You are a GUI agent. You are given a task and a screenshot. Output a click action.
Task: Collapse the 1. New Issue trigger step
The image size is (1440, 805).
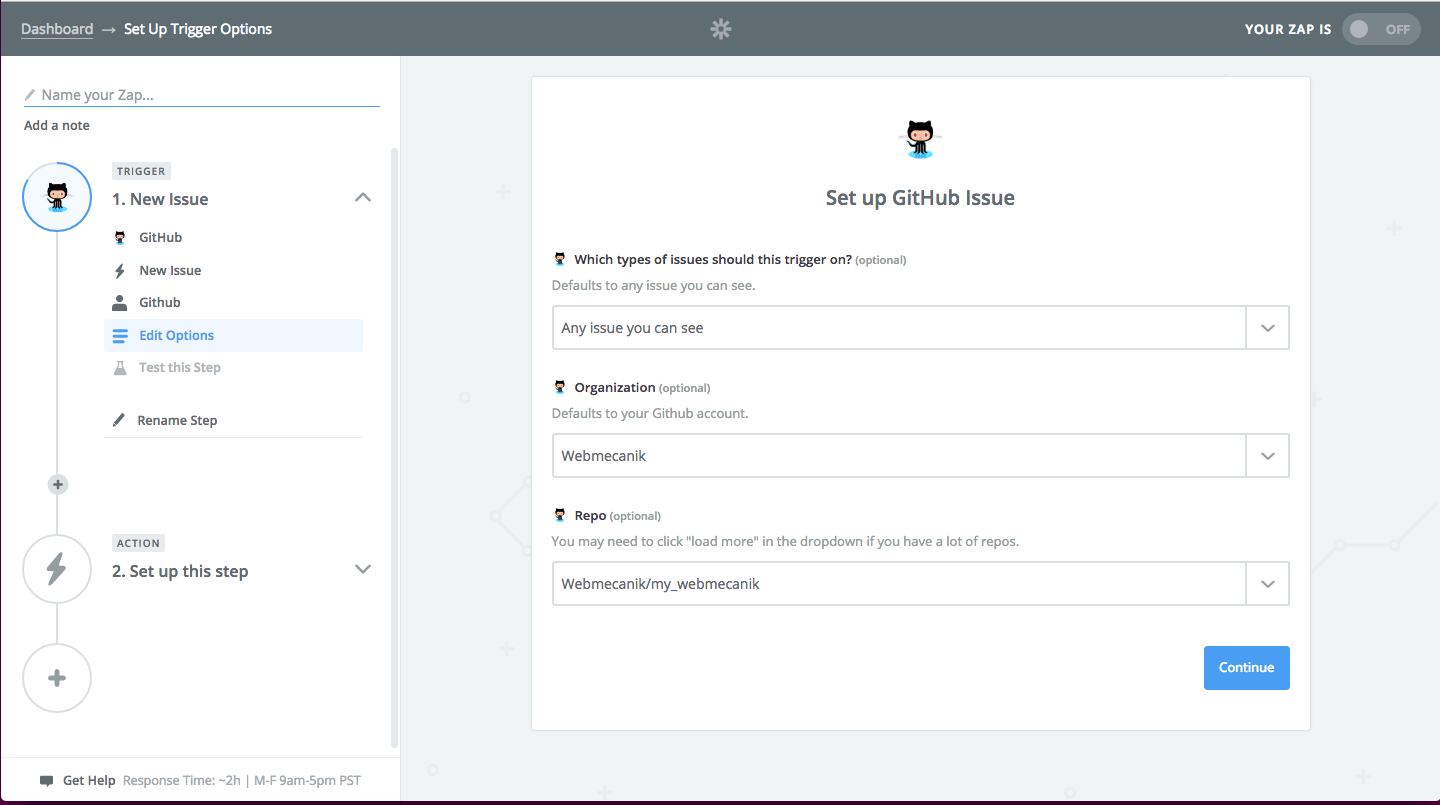363,198
